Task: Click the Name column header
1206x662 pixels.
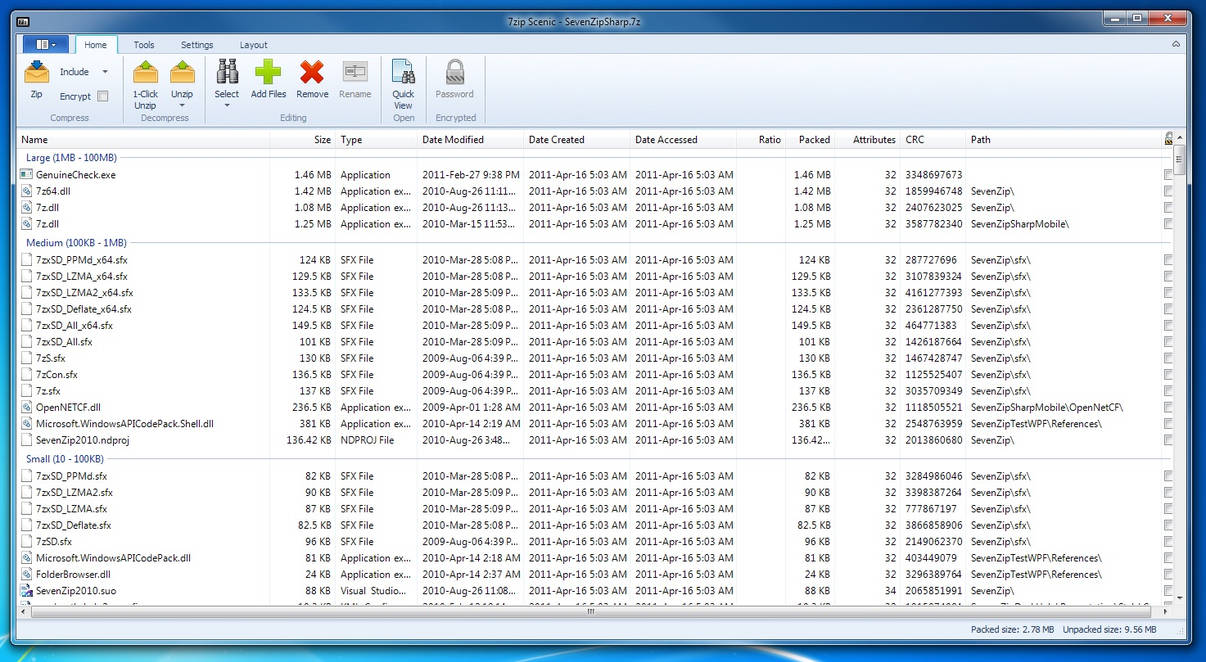Action: point(34,139)
